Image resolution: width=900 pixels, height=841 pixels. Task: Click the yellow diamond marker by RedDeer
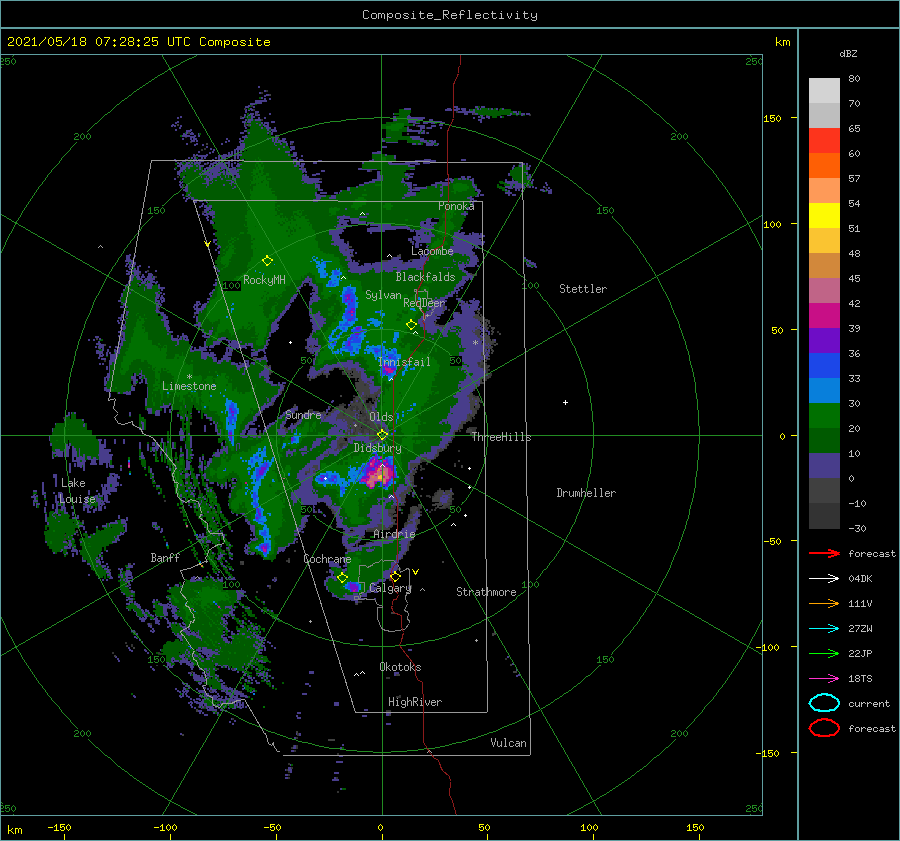tap(411, 325)
